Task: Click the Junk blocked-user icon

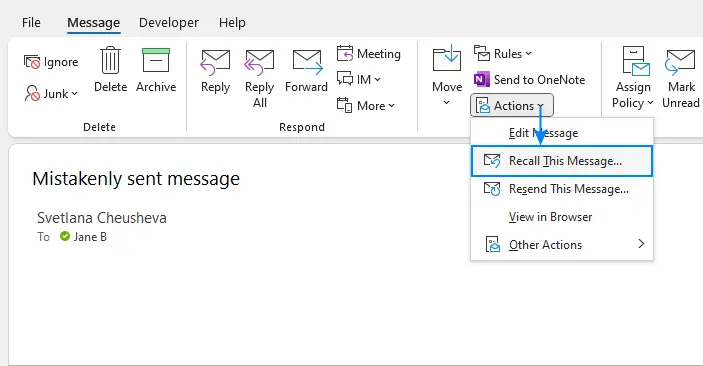Action: click(x=32, y=93)
